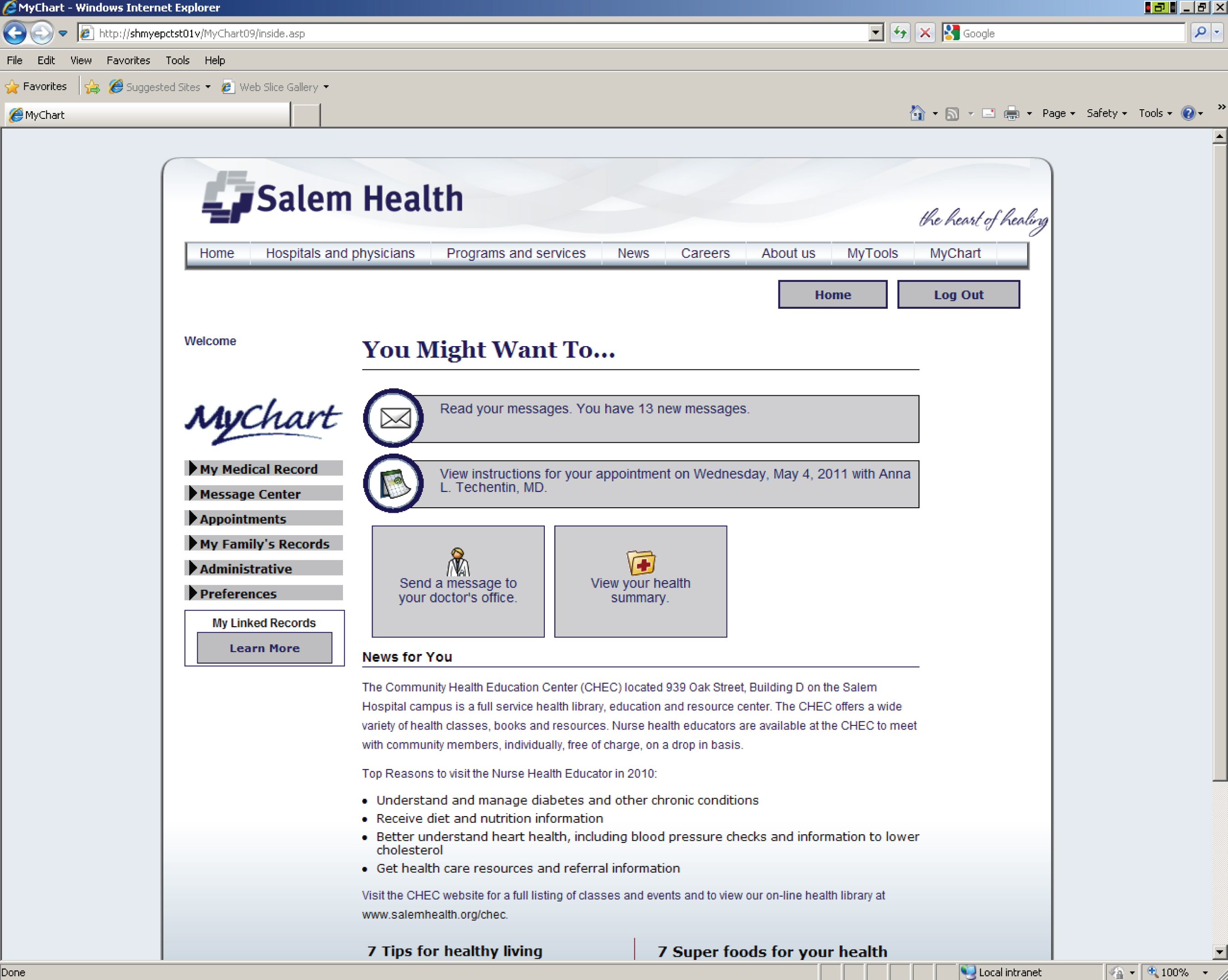Click the Stop loading red X icon
Screen dimensions: 1228x980
925,33
